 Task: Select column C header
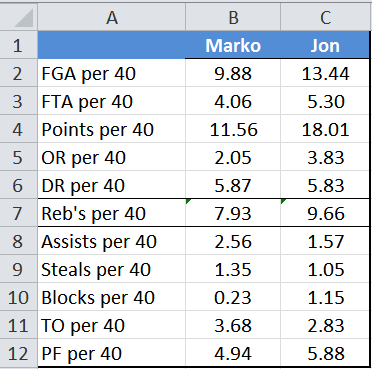[x=325, y=17]
